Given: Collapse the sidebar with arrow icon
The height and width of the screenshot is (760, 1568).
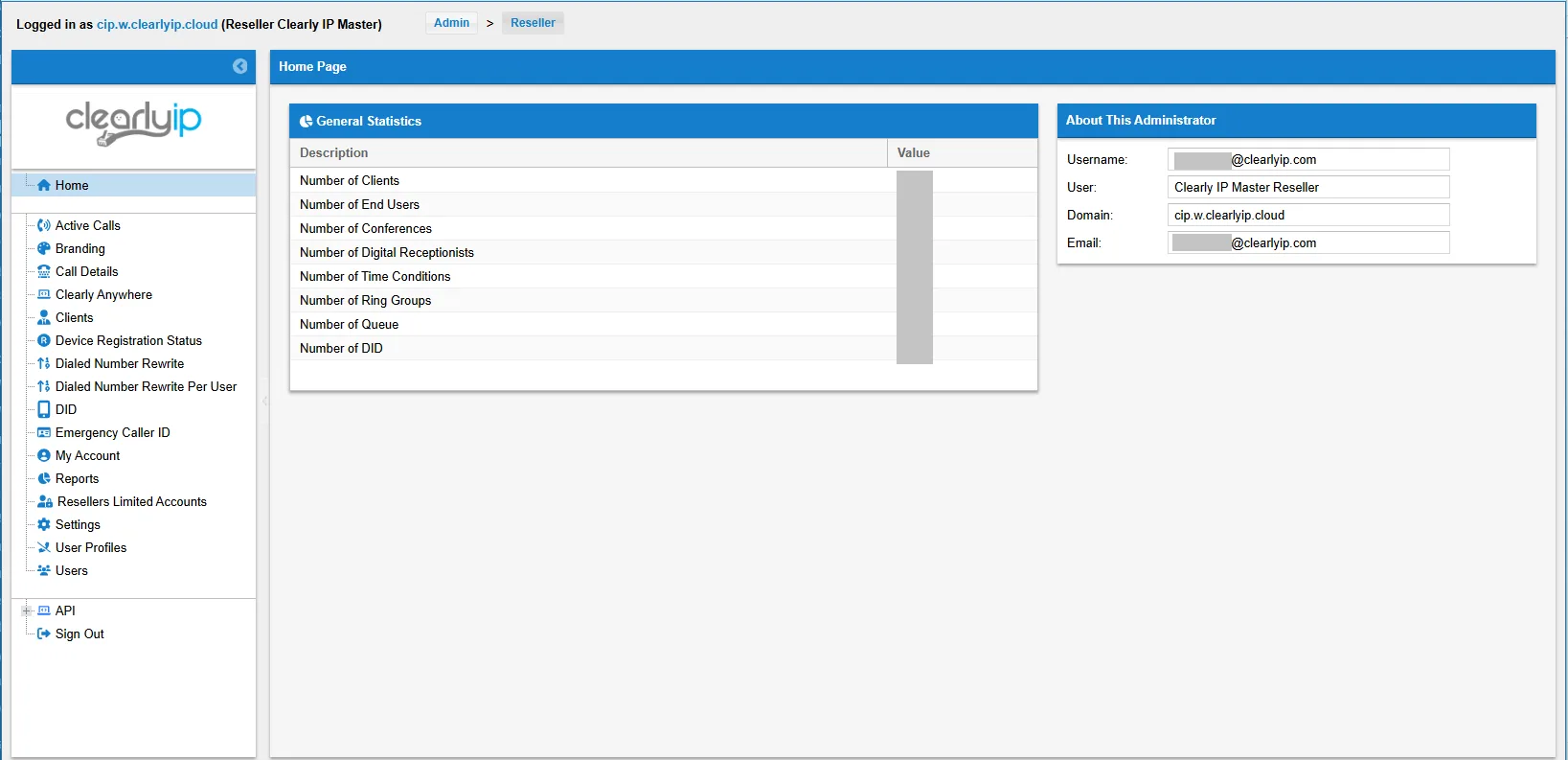Looking at the screenshot, I should click(240, 66).
